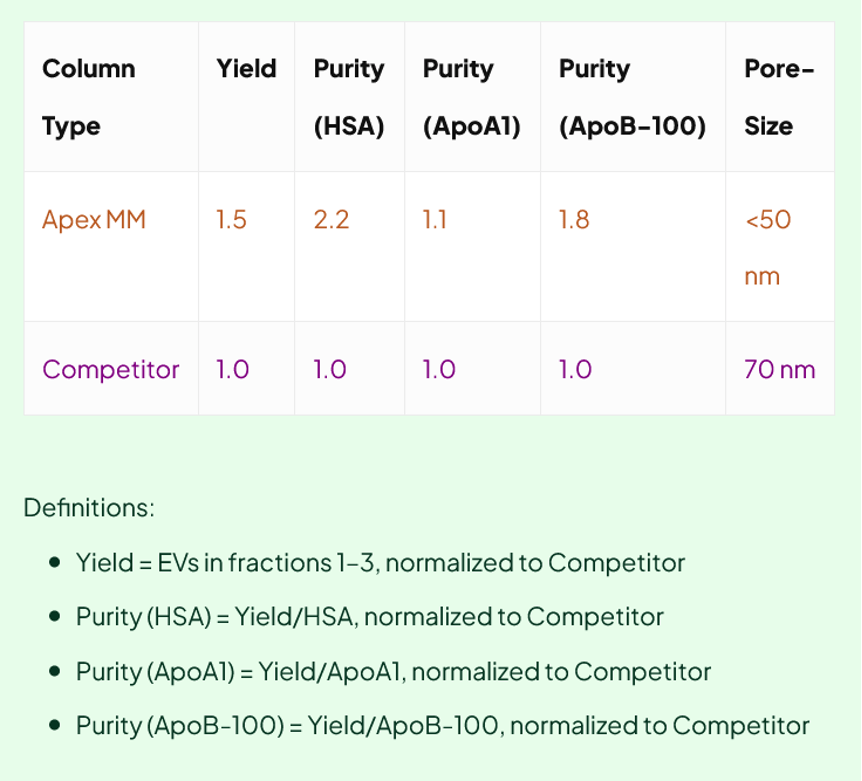Viewport: 862px width, 781px height.
Task: Click Competitor's Purity (ApoB-100) value 1.0
Action: [575, 369]
